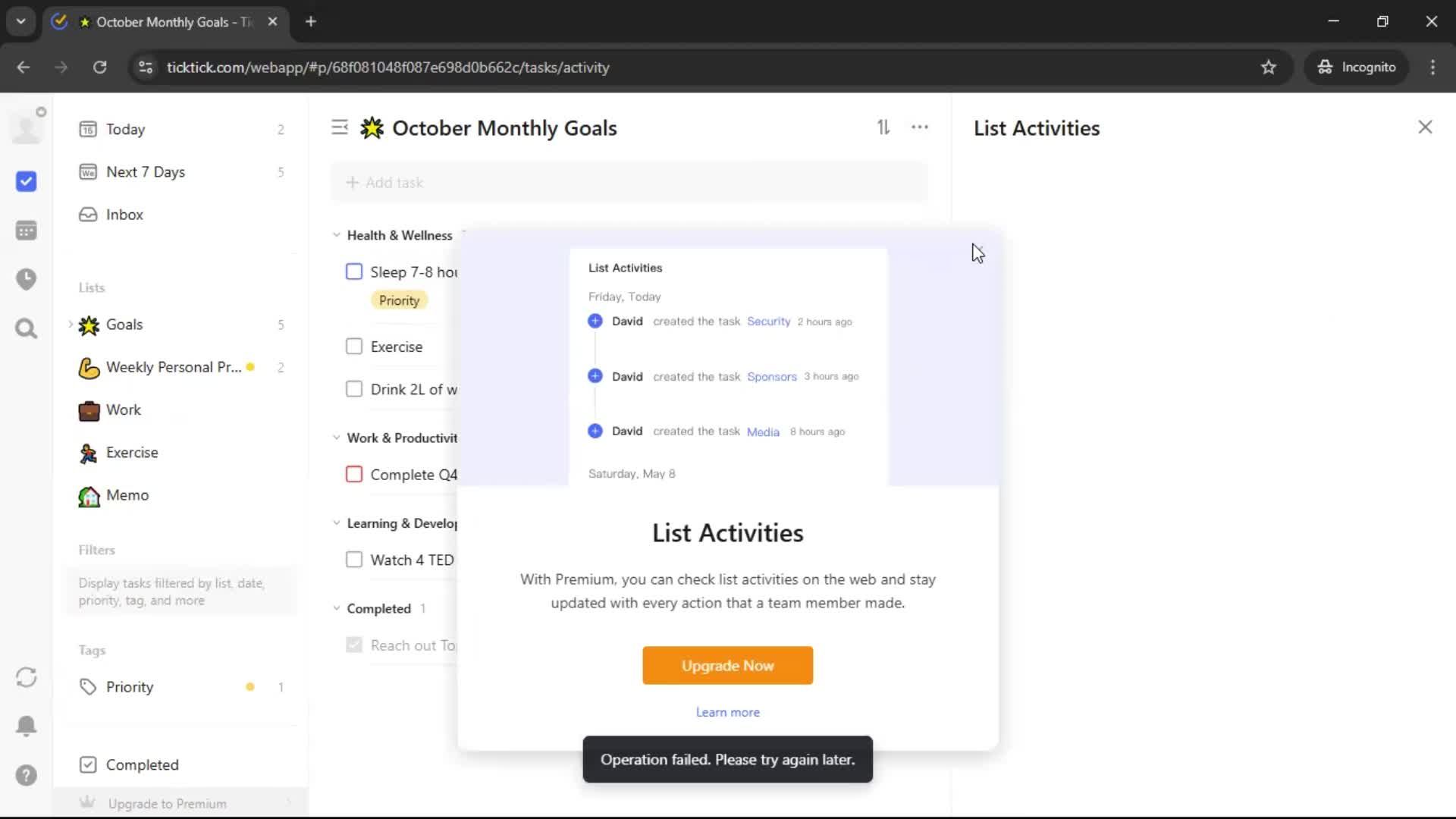Click the Add task input field
1456x819 pixels.
point(629,183)
